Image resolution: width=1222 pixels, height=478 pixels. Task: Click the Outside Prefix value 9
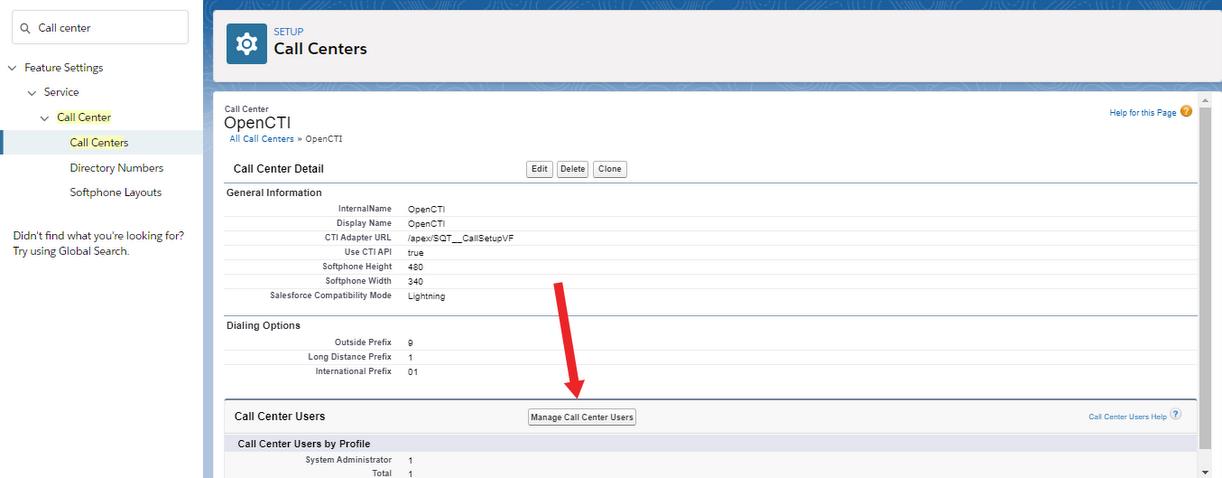click(x=410, y=342)
